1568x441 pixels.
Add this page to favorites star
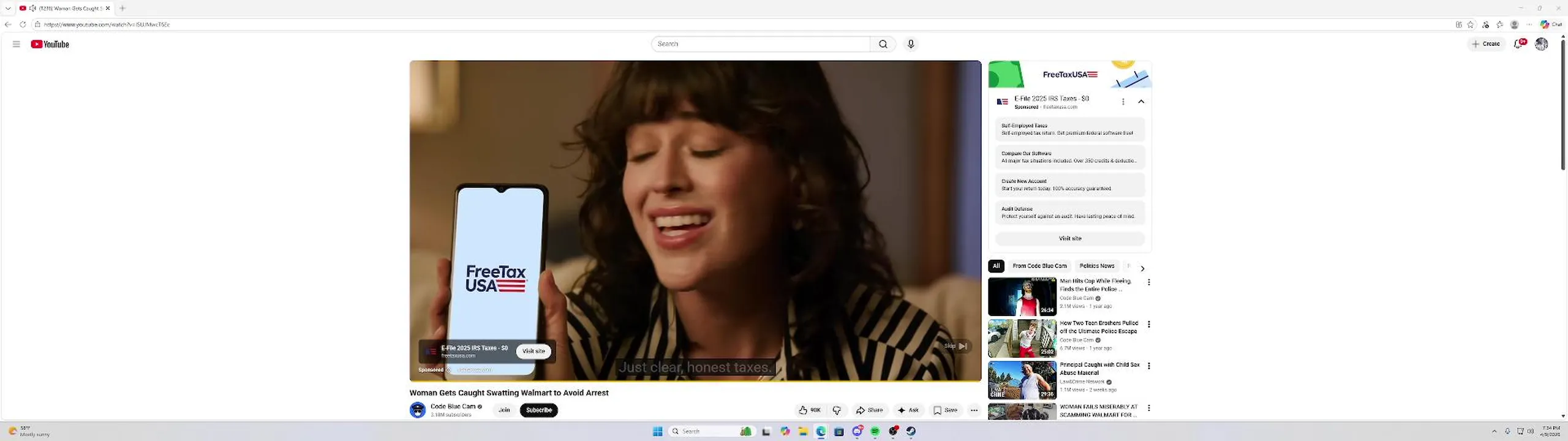[1470, 24]
